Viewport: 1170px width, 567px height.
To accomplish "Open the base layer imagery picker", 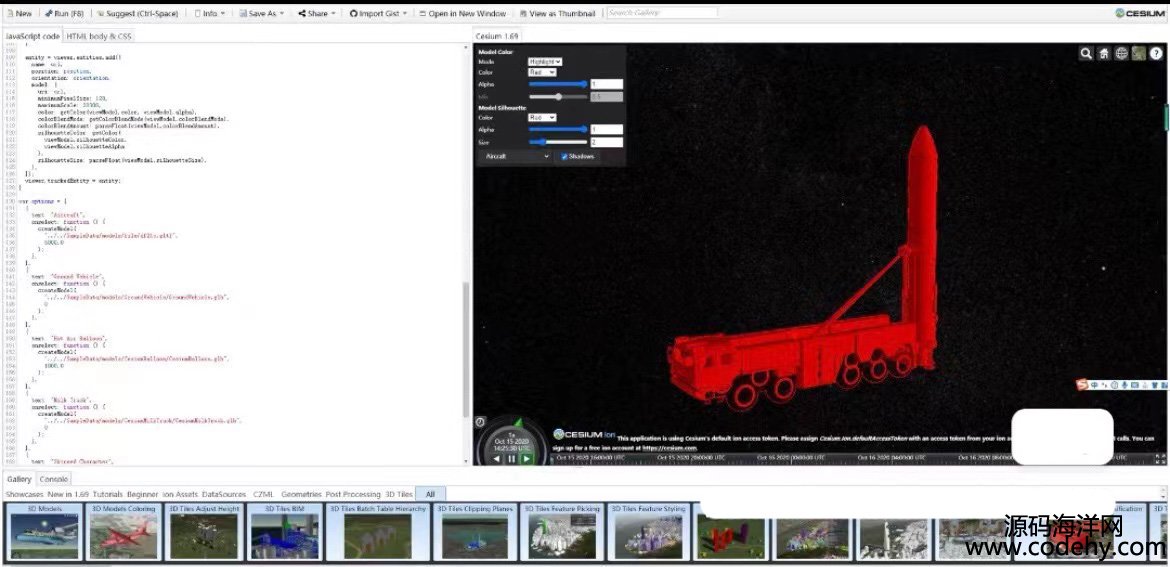I will coord(1138,54).
